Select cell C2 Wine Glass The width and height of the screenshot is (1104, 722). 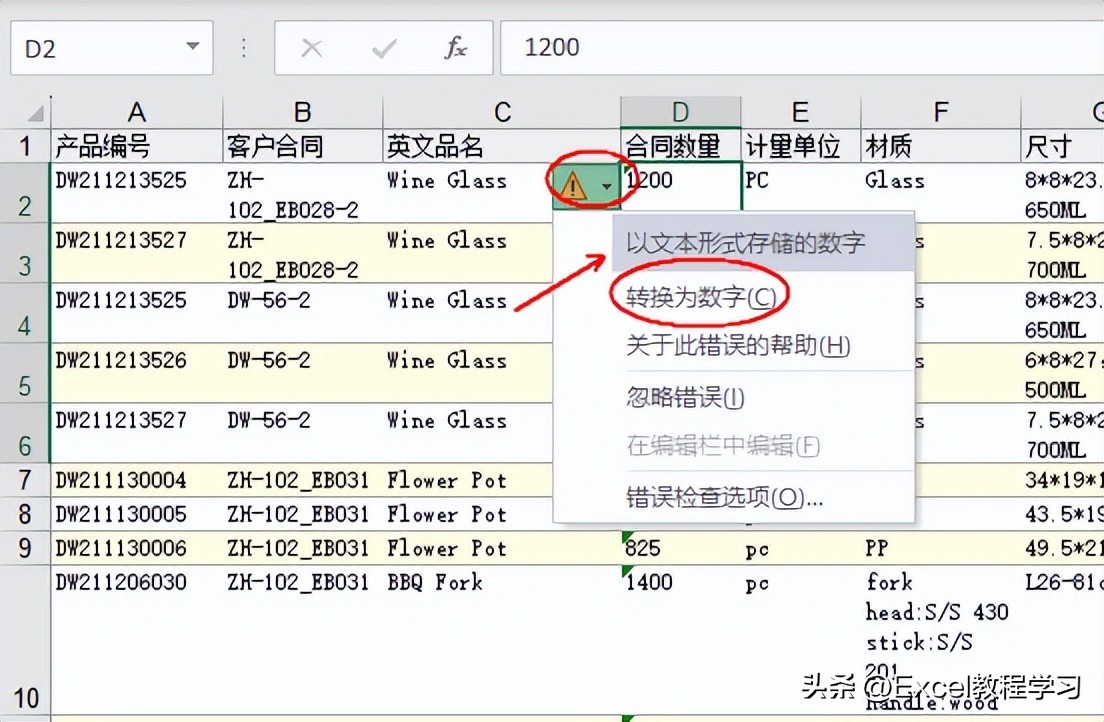(468, 194)
